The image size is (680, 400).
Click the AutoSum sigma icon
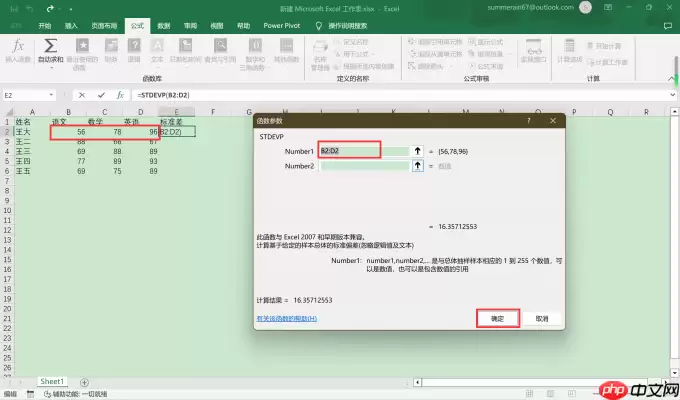(50, 46)
